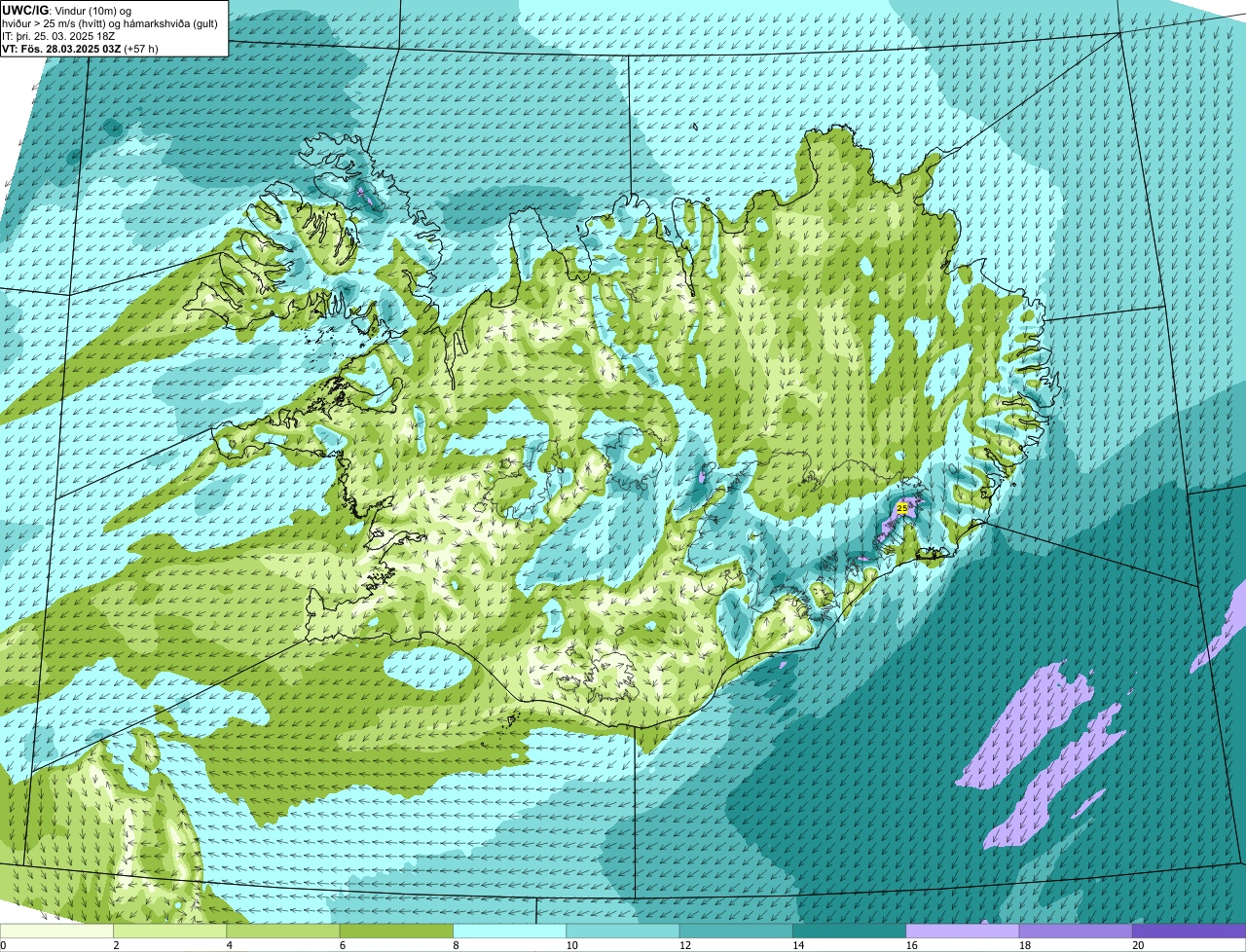Screen dimensions: 1246x952
Task: Select the 18–20 m/s purple legend swatch
Action: [x=1076, y=931]
